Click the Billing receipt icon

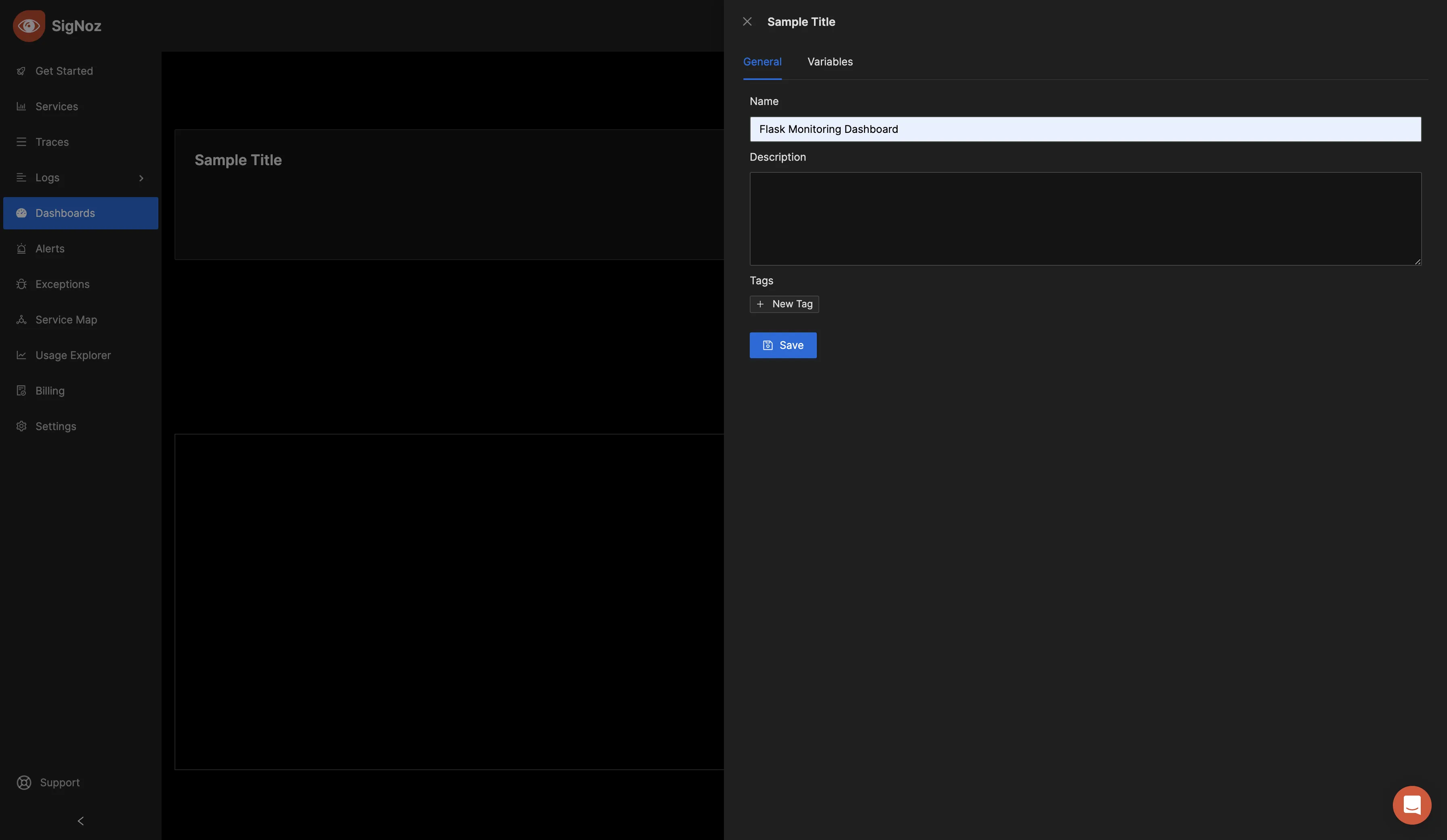pos(21,391)
